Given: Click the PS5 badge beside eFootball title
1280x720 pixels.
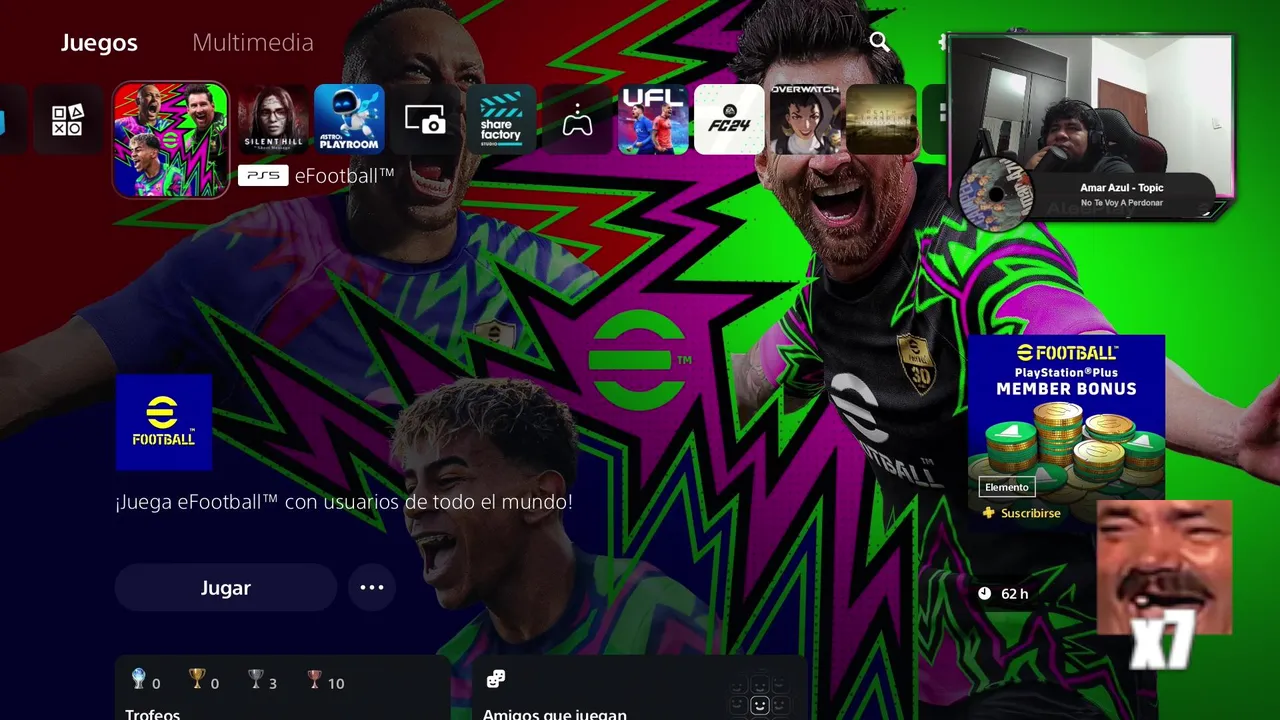Looking at the screenshot, I should click(x=263, y=176).
